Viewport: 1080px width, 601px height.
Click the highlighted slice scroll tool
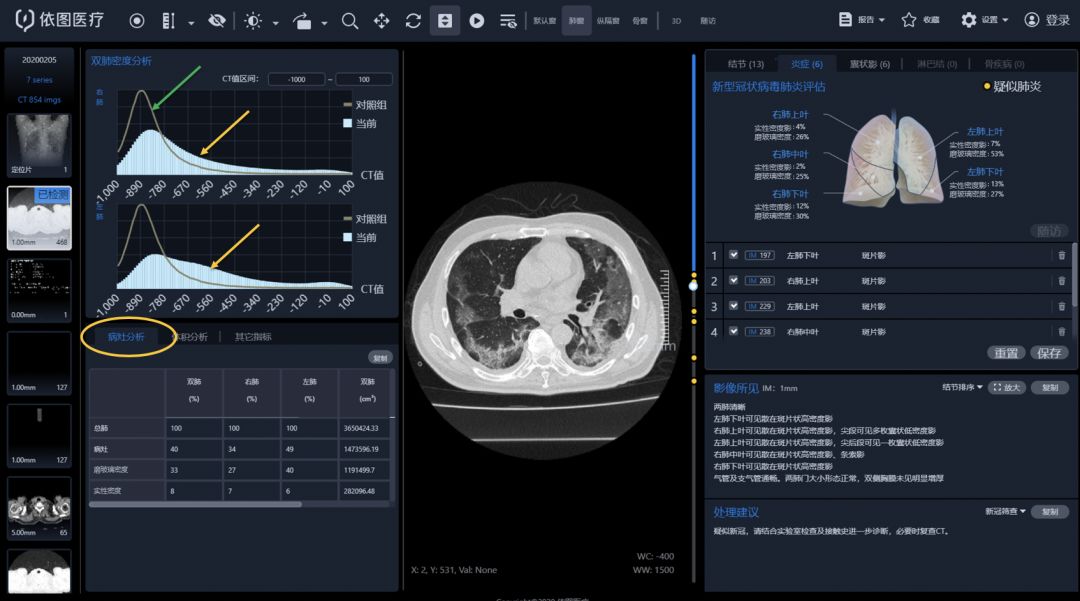[x=445, y=21]
